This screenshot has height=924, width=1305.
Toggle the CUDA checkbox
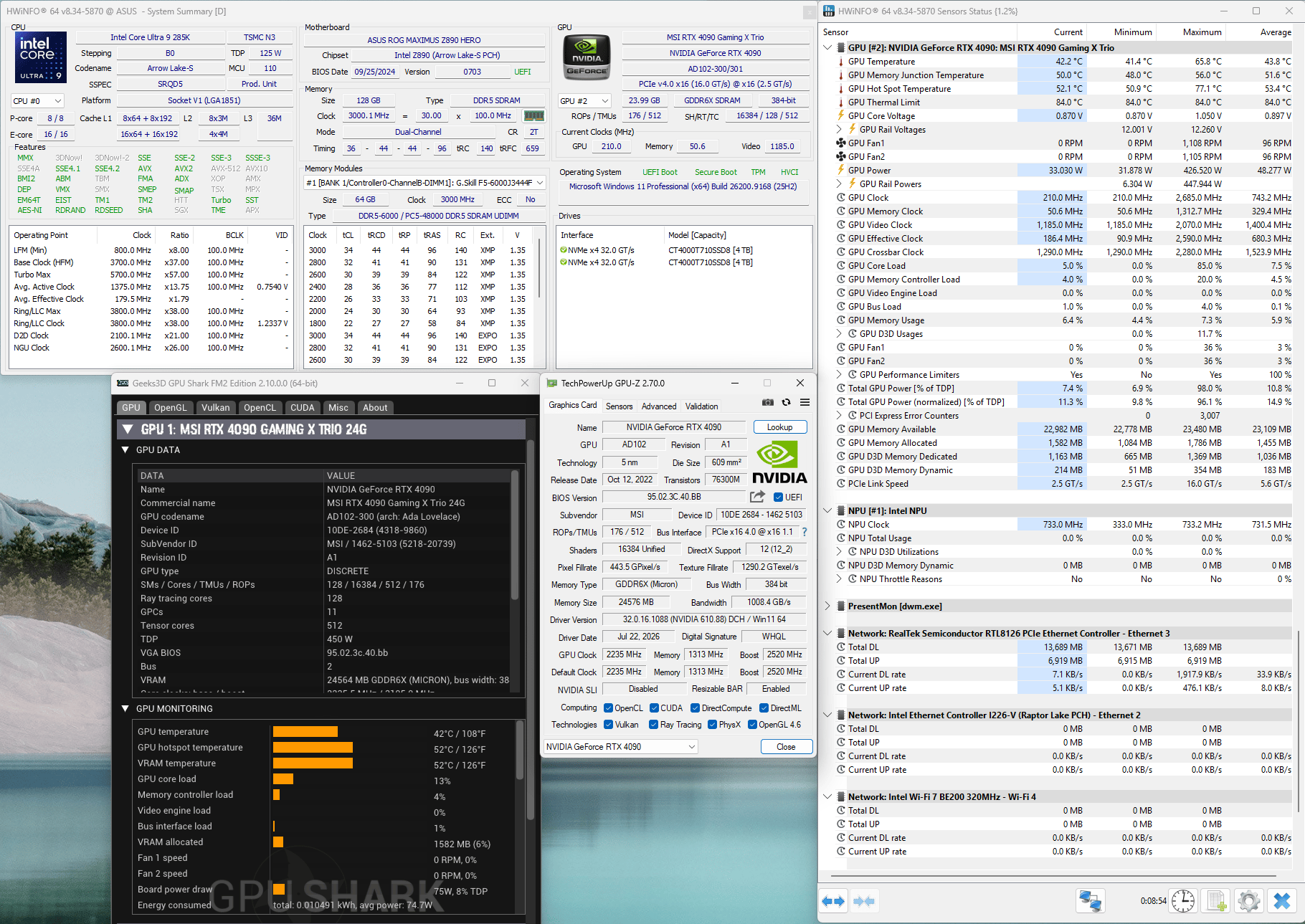(x=654, y=708)
